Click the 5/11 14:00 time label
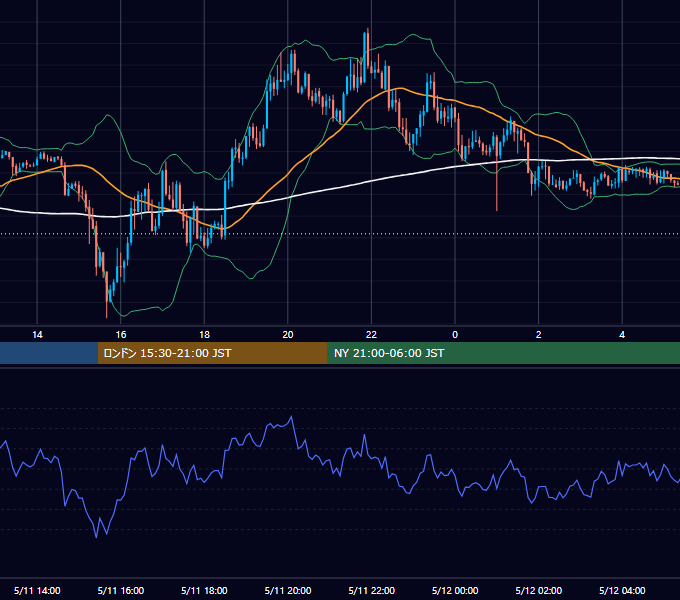 [37, 590]
